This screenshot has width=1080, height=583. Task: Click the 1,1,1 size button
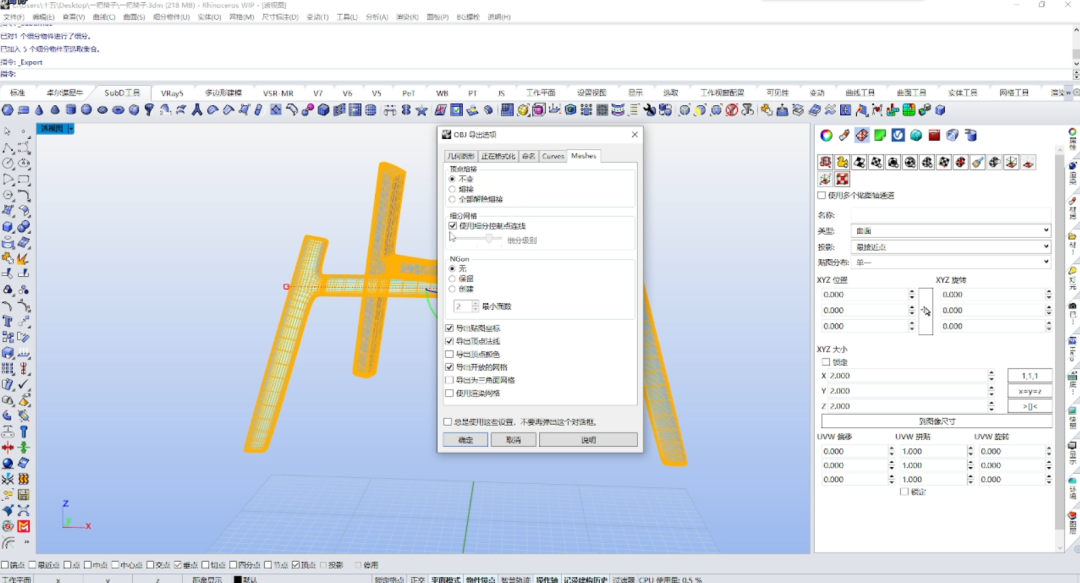coord(1030,376)
